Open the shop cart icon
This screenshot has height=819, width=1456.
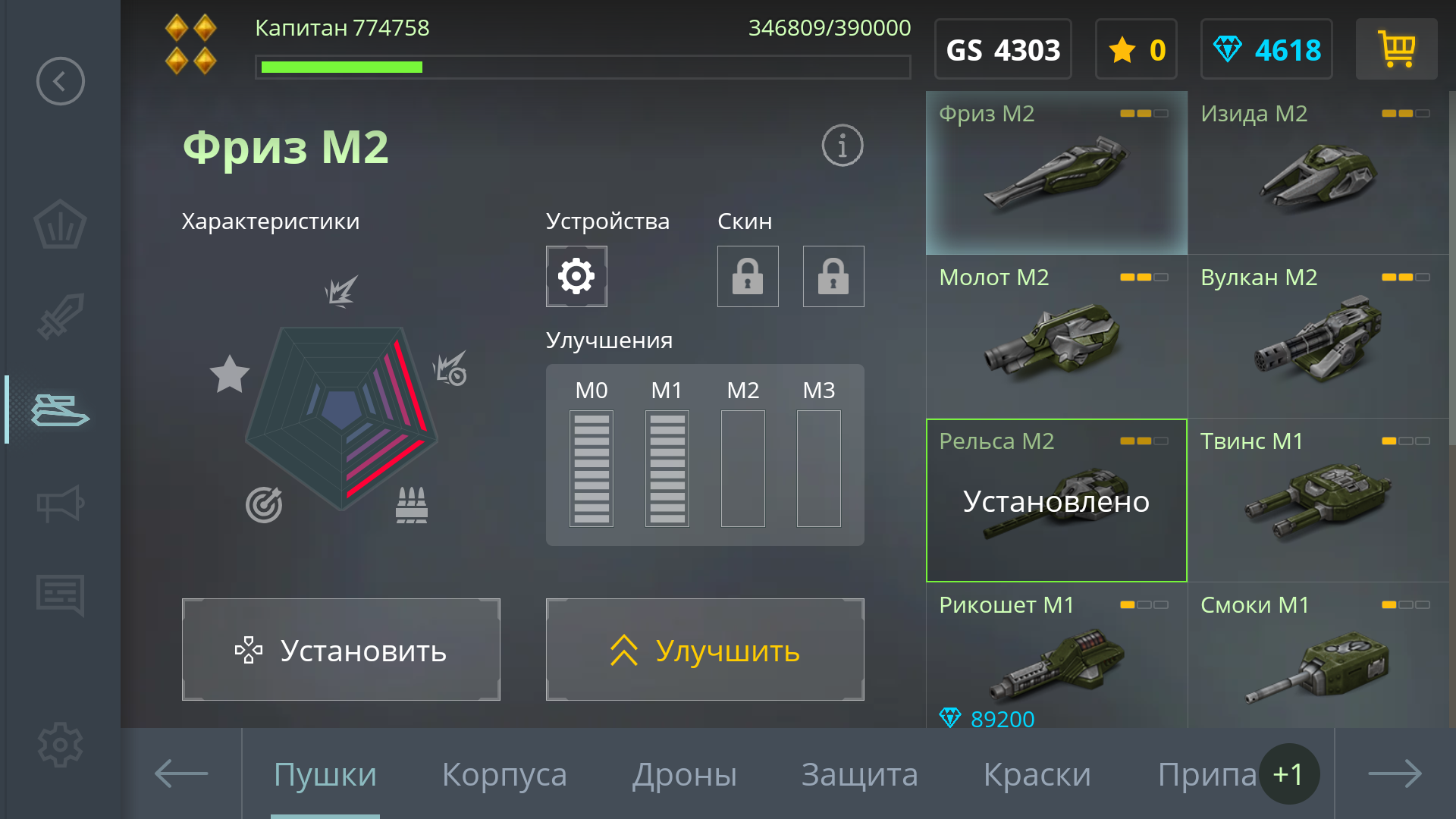point(1396,49)
